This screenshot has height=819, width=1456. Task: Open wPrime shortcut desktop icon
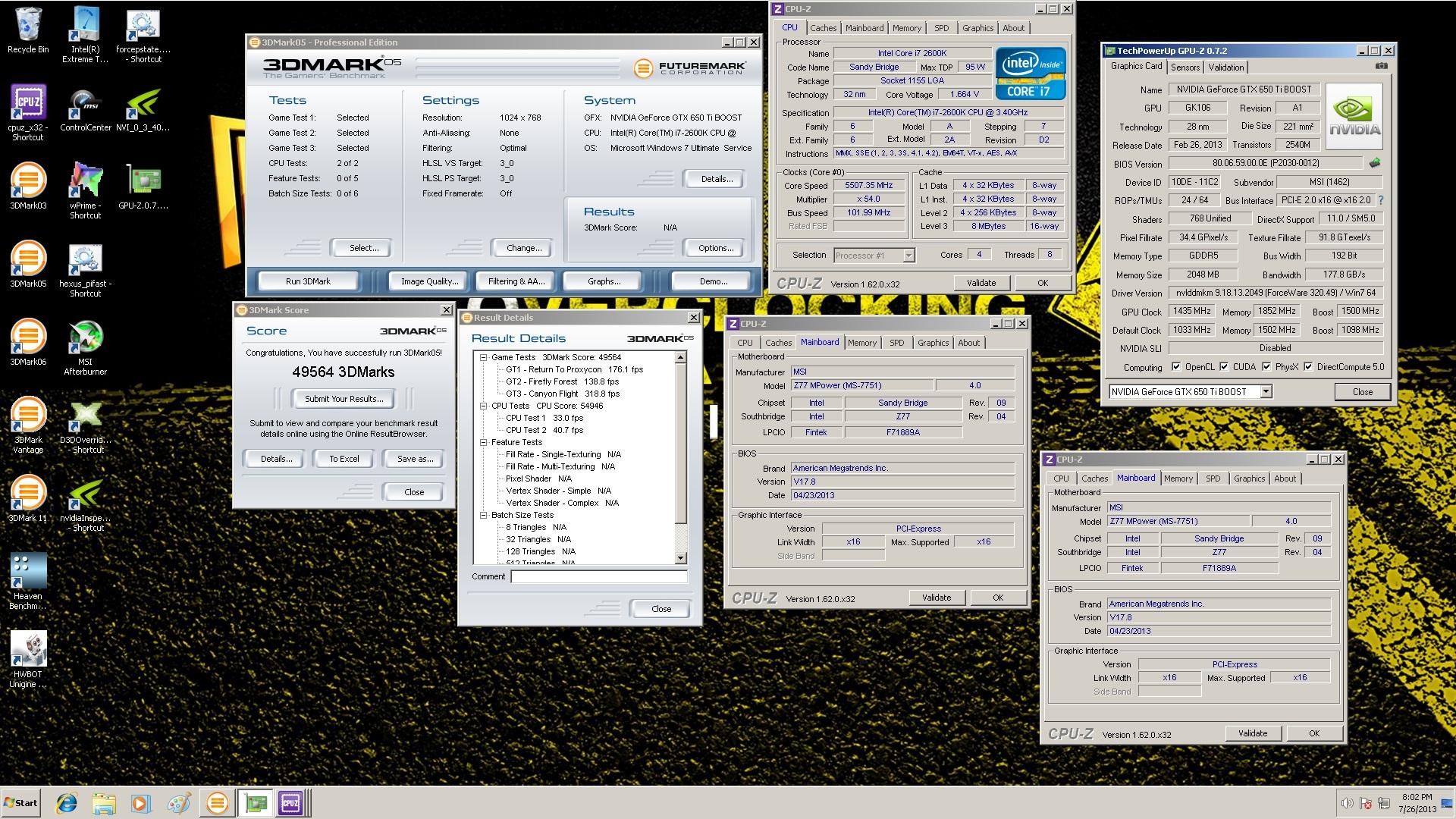point(85,190)
